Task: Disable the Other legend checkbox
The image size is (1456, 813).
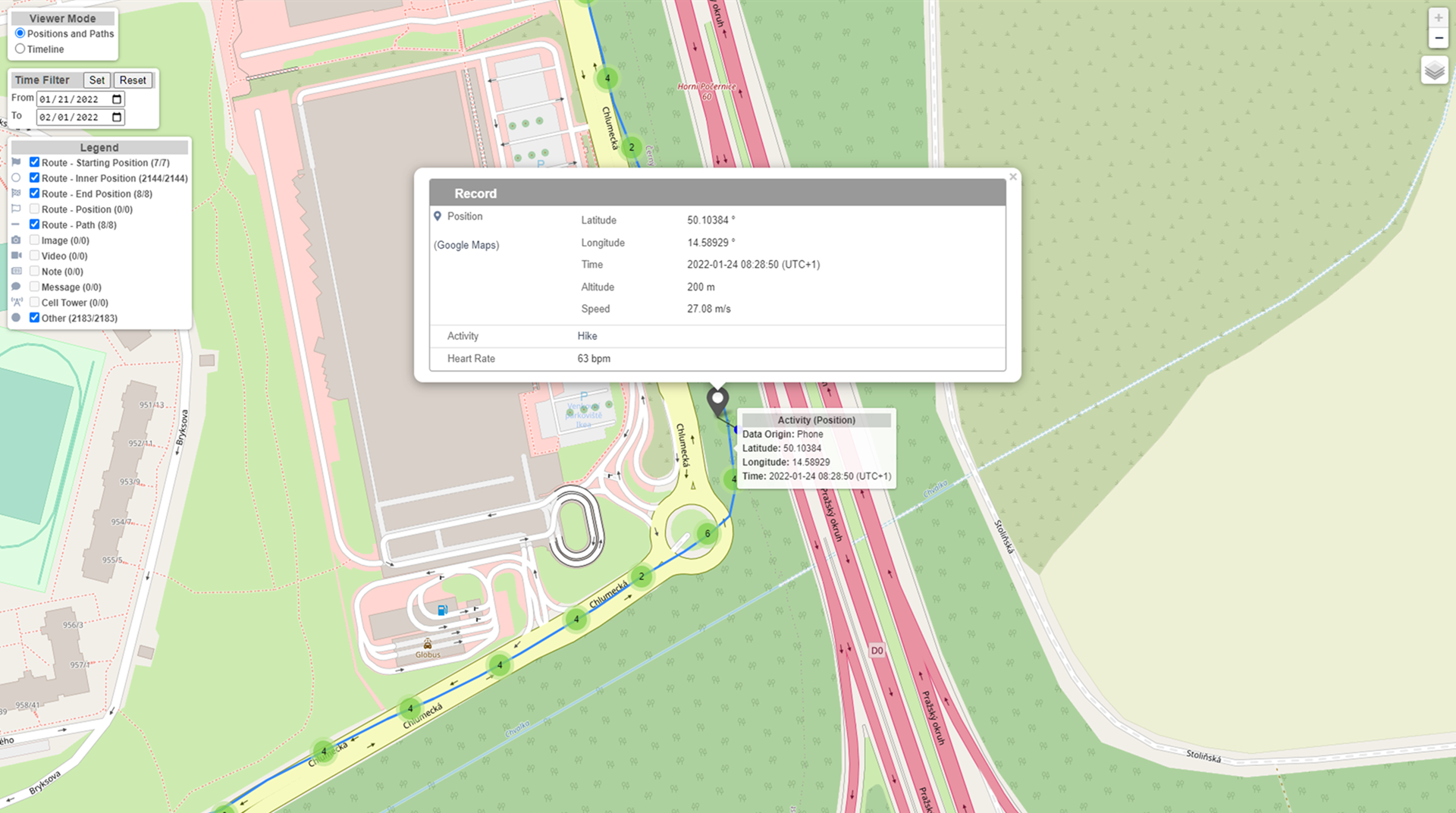Action: click(x=34, y=318)
